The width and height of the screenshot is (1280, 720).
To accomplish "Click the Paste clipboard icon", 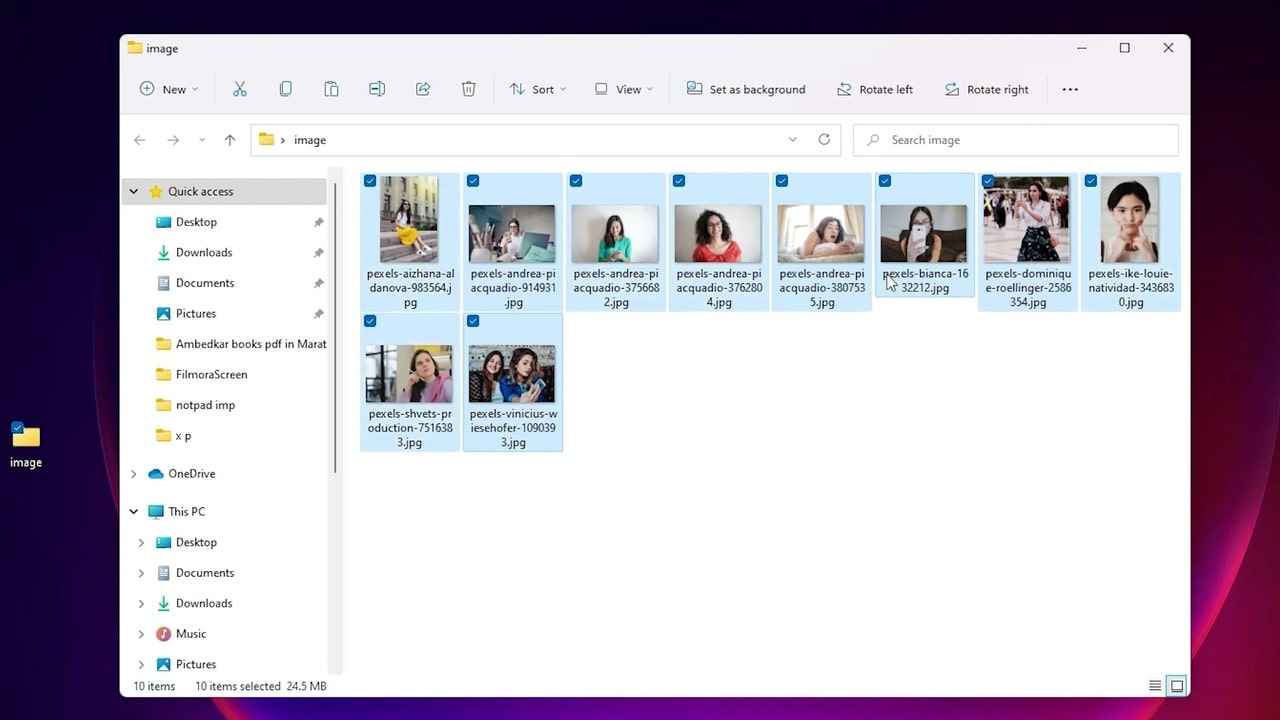I will 331,89.
